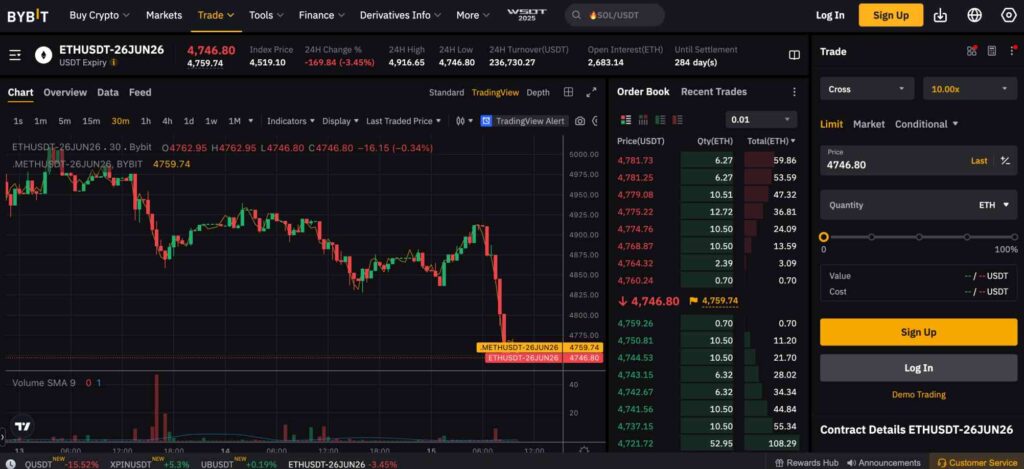
Task: Switch to the Data tab
Action: (108, 93)
